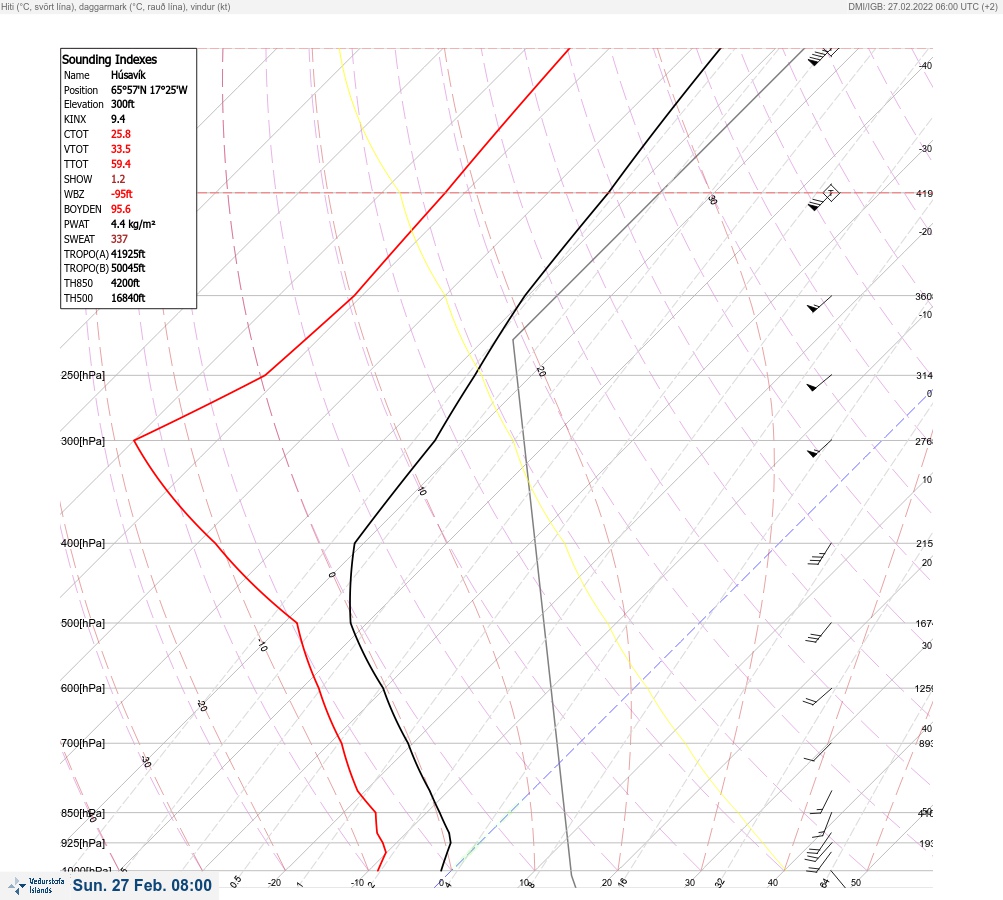1003x900 pixels.
Task: Click the wind barb at 400 hPa
Action: tap(819, 554)
